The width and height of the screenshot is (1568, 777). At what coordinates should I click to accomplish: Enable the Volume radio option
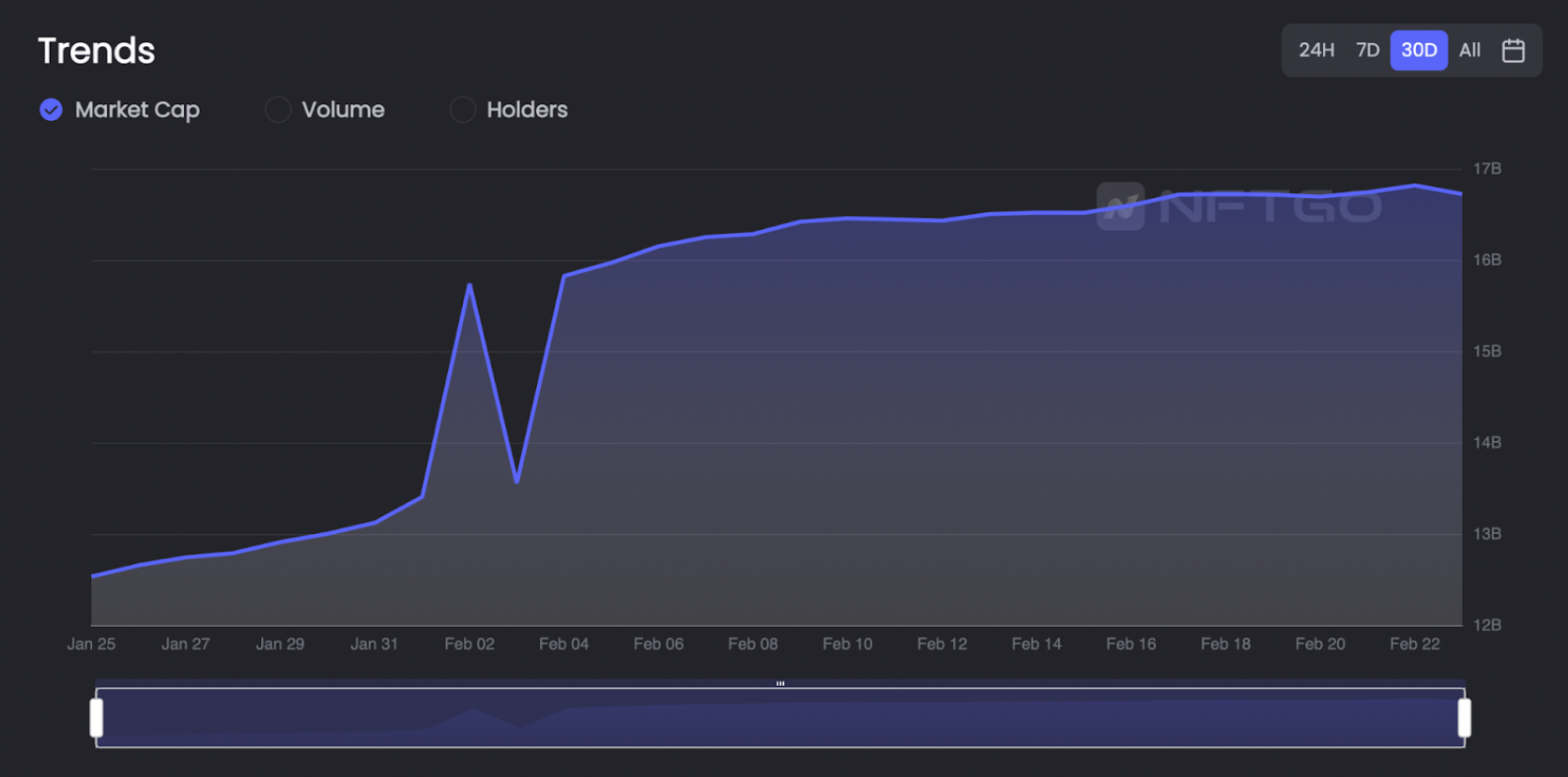tap(325, 110)
